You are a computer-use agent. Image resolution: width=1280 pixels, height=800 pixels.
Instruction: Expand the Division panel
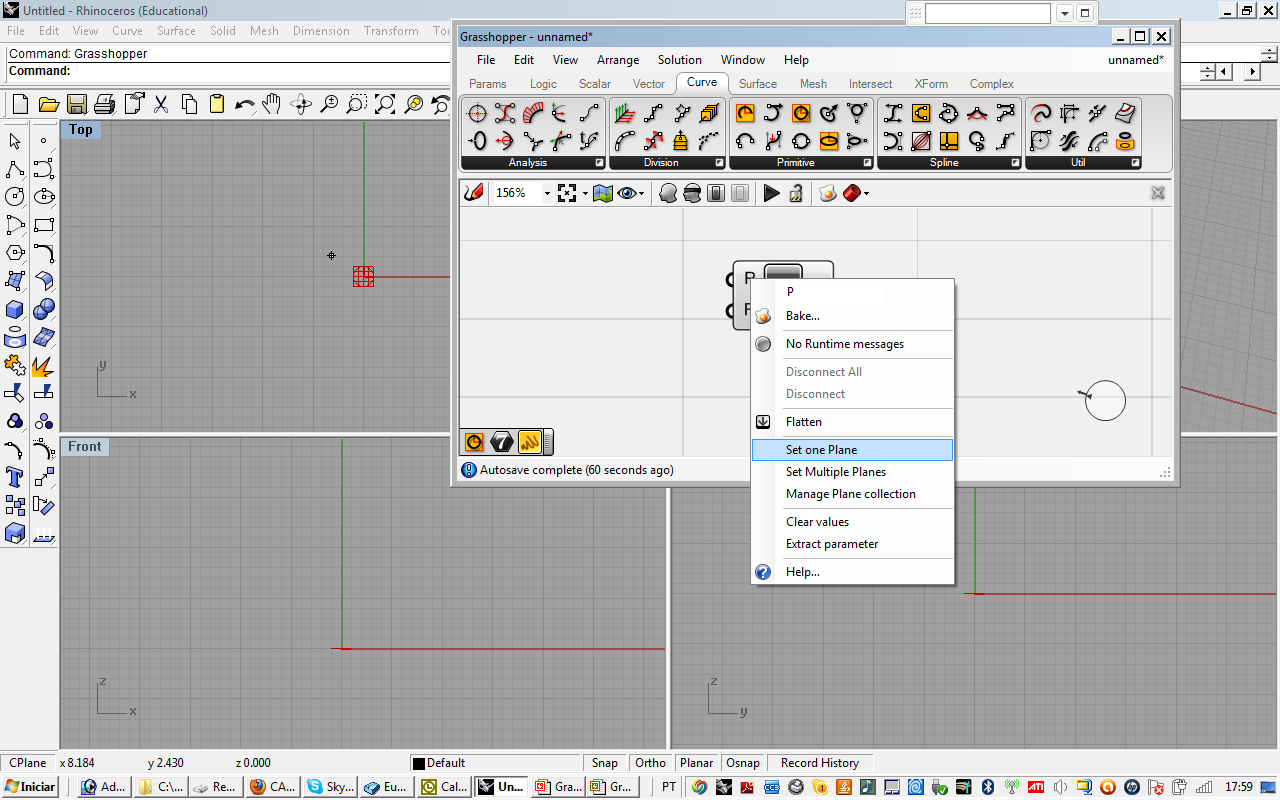pyautogui.click(x=719, y=162)
